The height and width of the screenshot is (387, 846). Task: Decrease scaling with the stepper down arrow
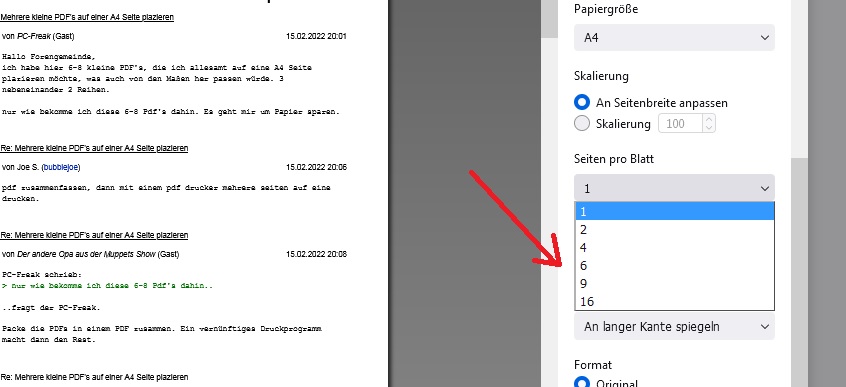(709, 128)
